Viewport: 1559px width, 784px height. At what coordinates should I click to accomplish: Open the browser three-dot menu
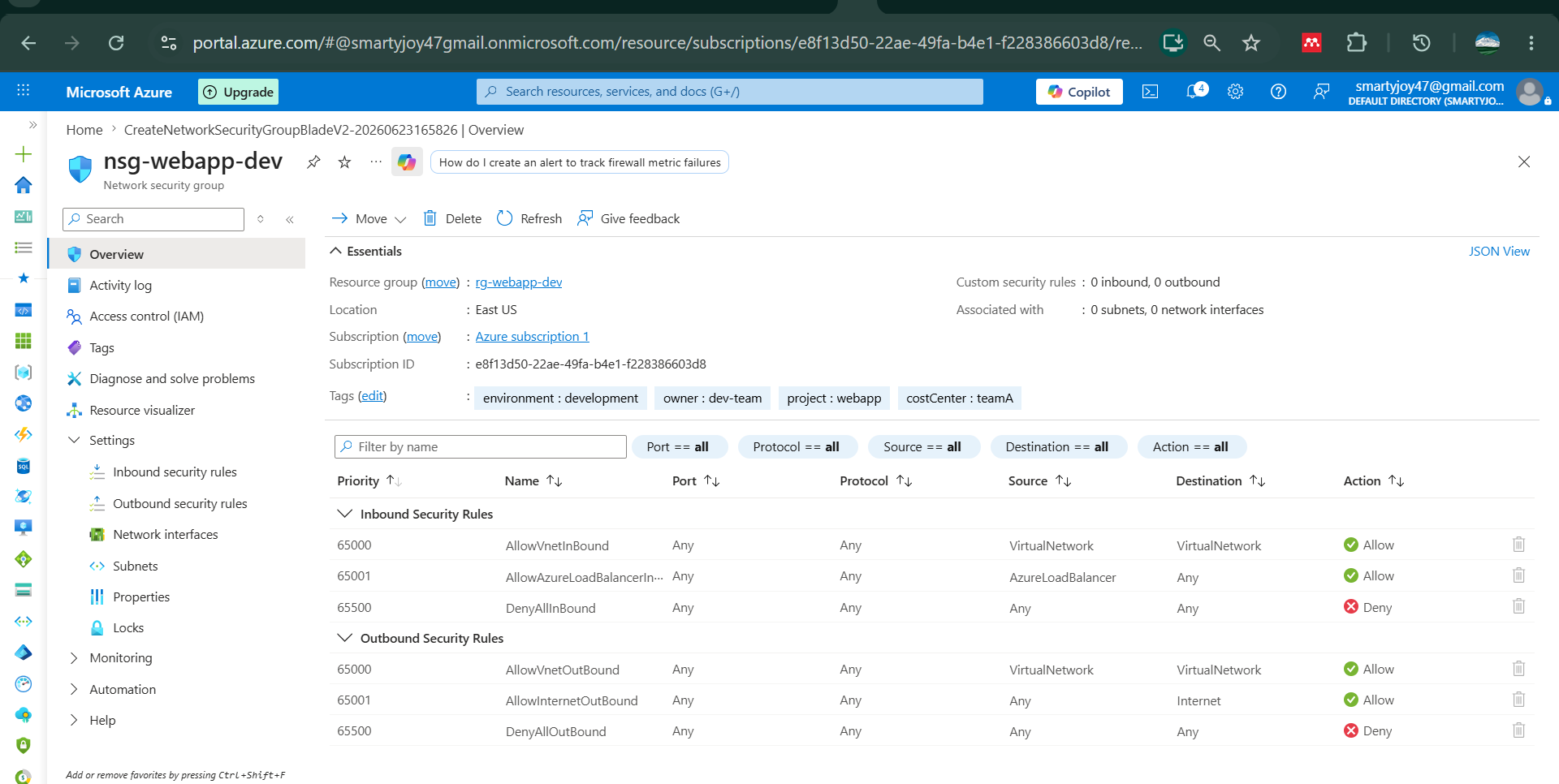tap(1531, 43)
